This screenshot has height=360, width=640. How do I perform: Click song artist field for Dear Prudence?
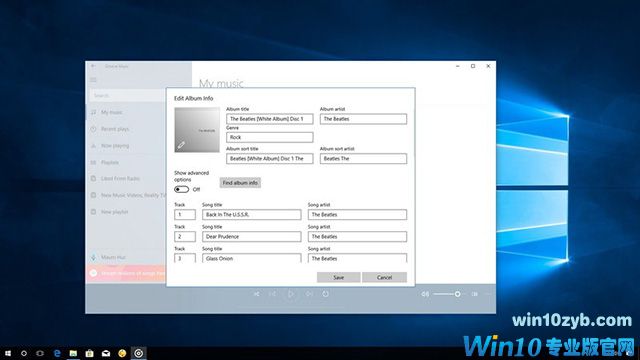click(x=357, y=236)
